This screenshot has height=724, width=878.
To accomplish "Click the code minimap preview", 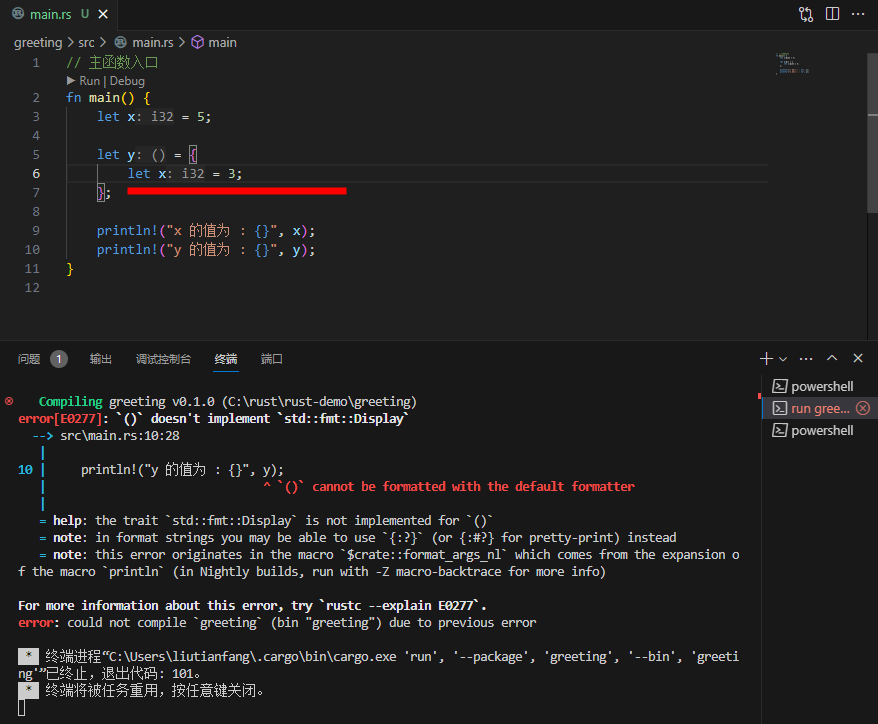I will click(792, 63).
